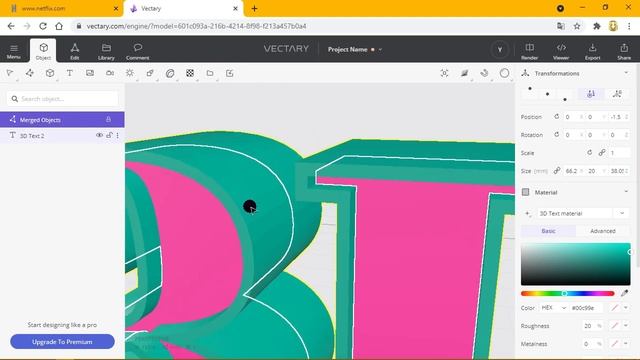Open the view plane shading icon
Image resolution: width=640 pixels, height=360 pixels.
point(464,73)
